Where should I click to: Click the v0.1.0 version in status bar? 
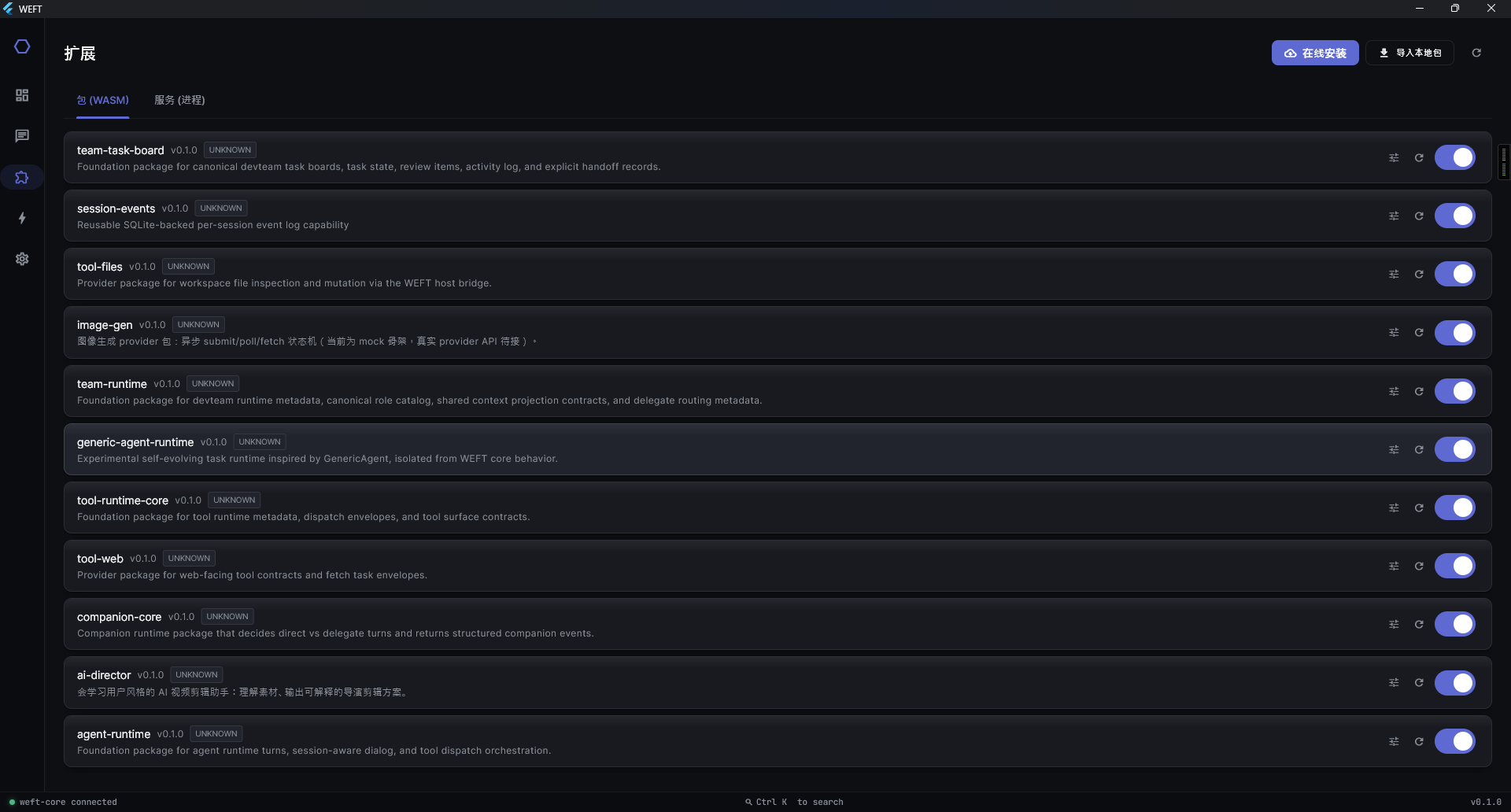pyautogui.click(x=1486, y=802)
